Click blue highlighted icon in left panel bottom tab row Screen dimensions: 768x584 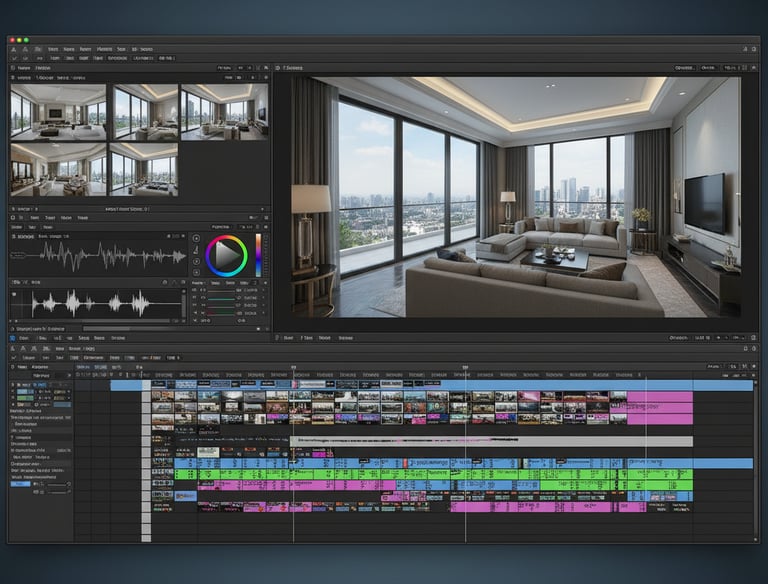click(13, 338)
